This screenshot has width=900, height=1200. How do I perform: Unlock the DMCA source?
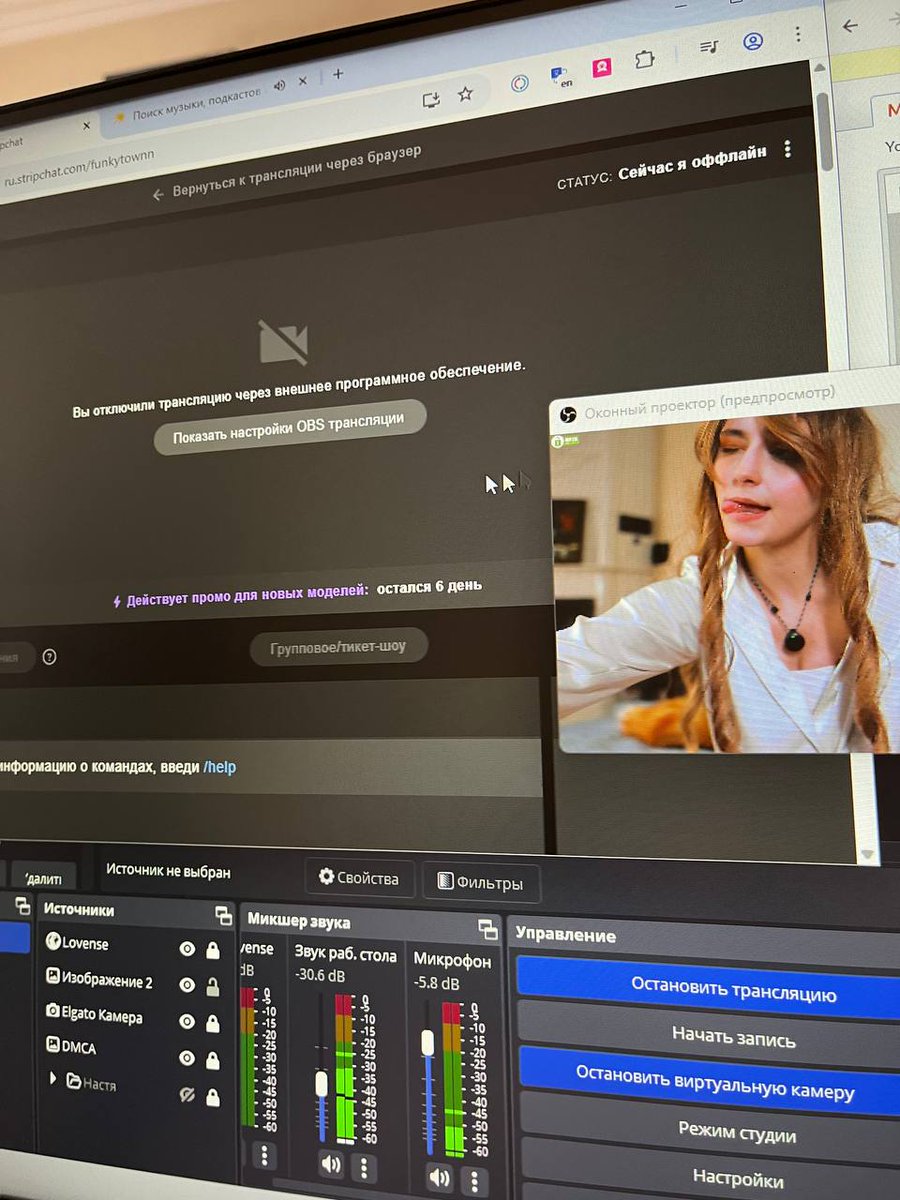[213, 1060]
